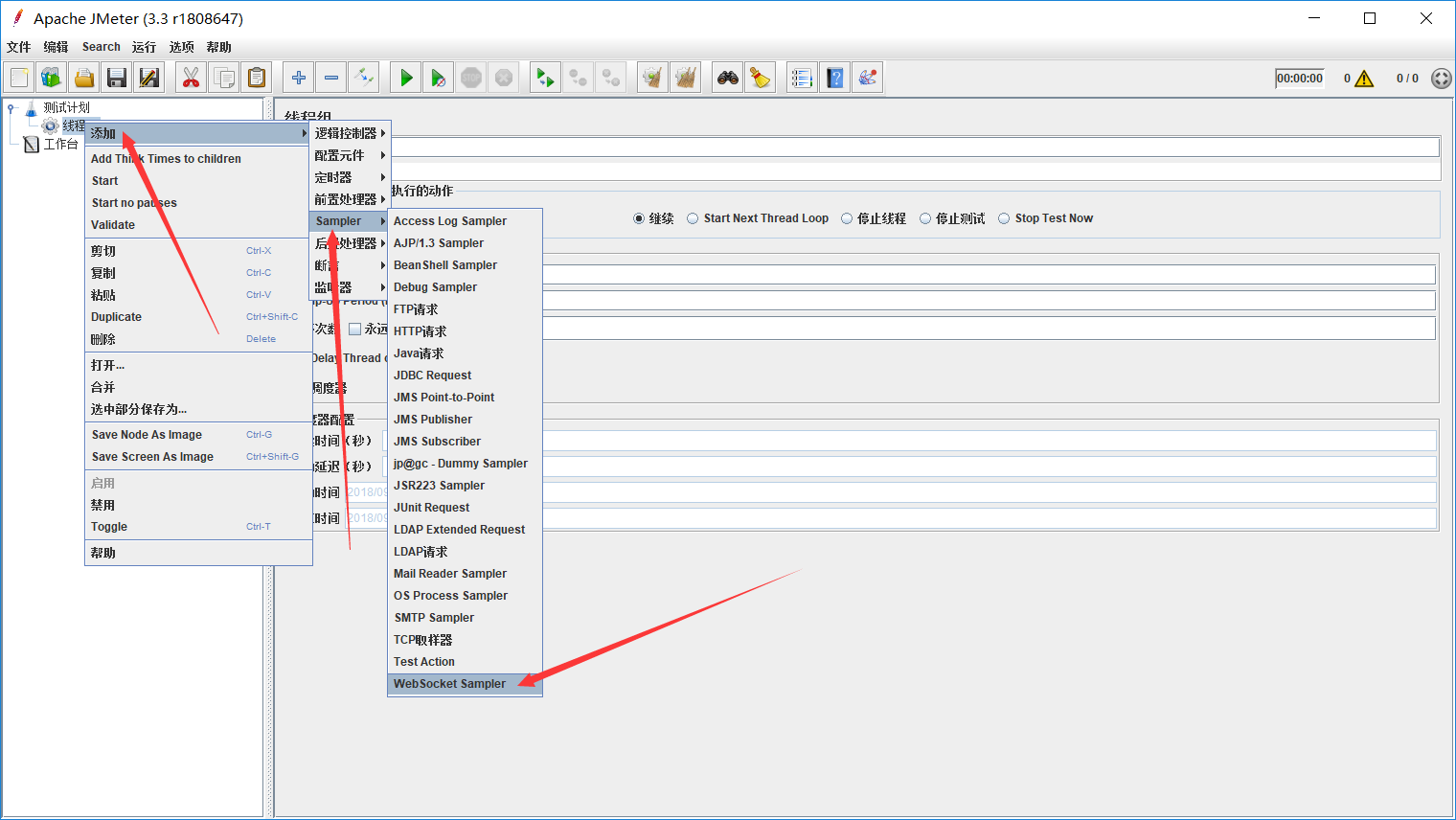
Task: Click the Help question mark icon
Action: [835, 78]
